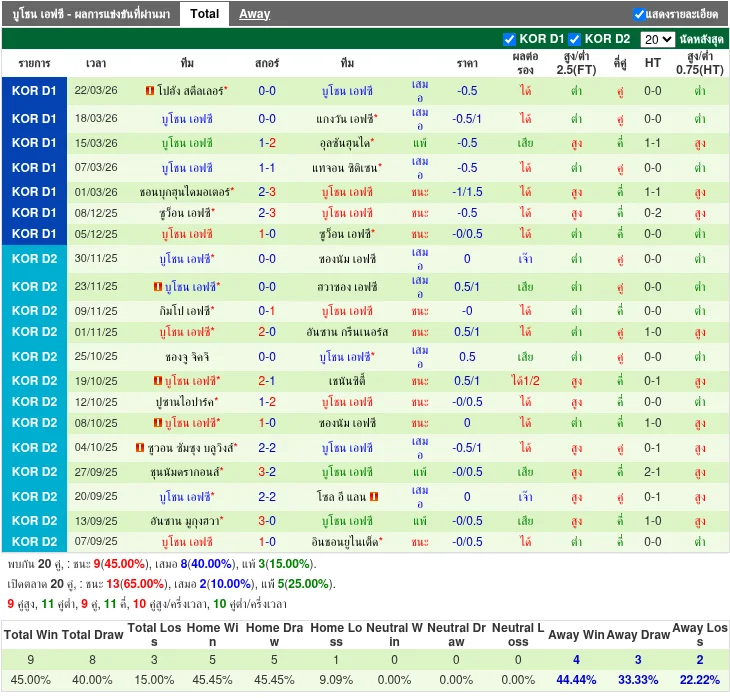Click the 2-3 score in 01/03/26 row
Screen dimensions: 730x698
(267, 192)
